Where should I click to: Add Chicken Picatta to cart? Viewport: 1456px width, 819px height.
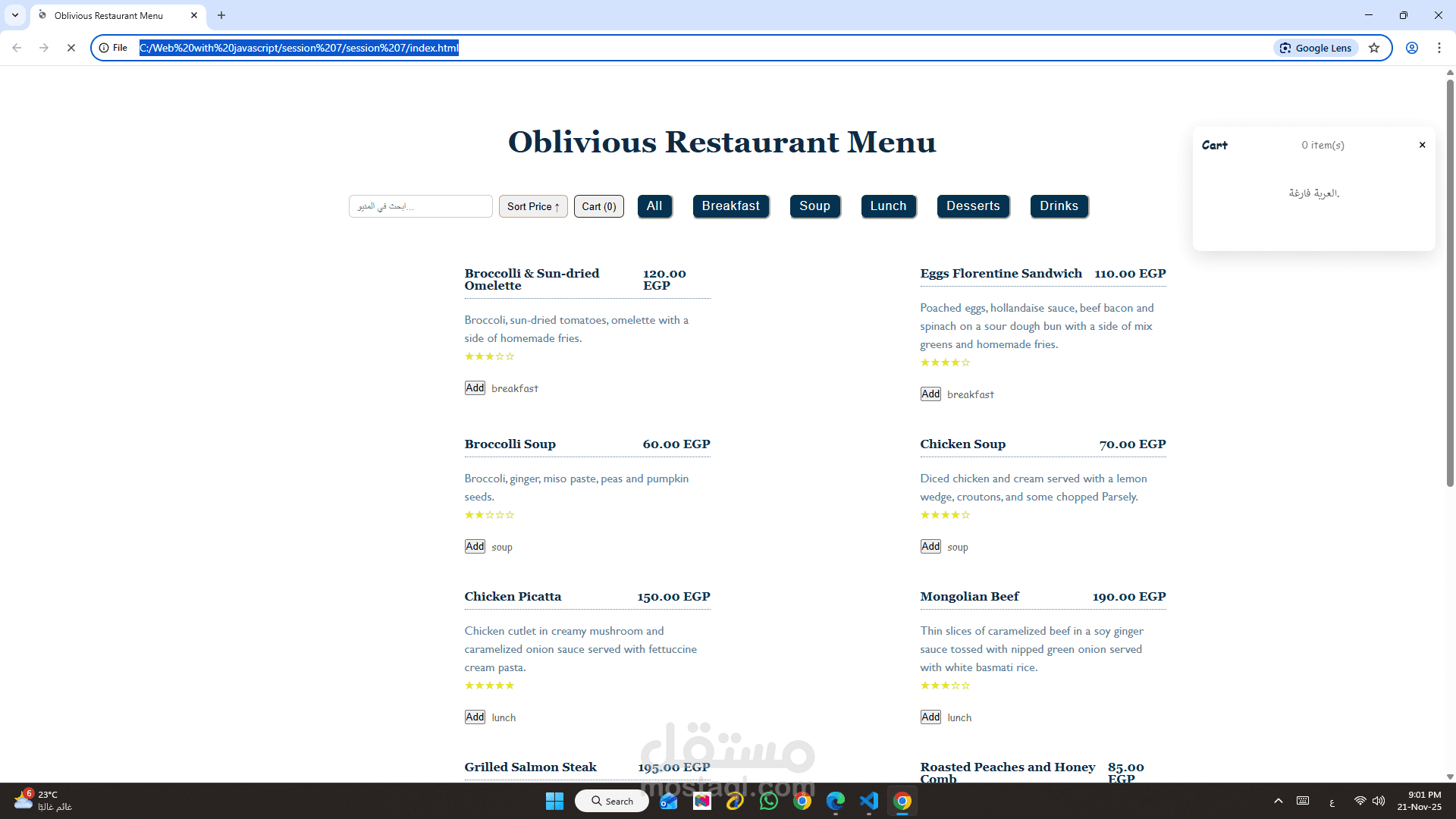475,717
